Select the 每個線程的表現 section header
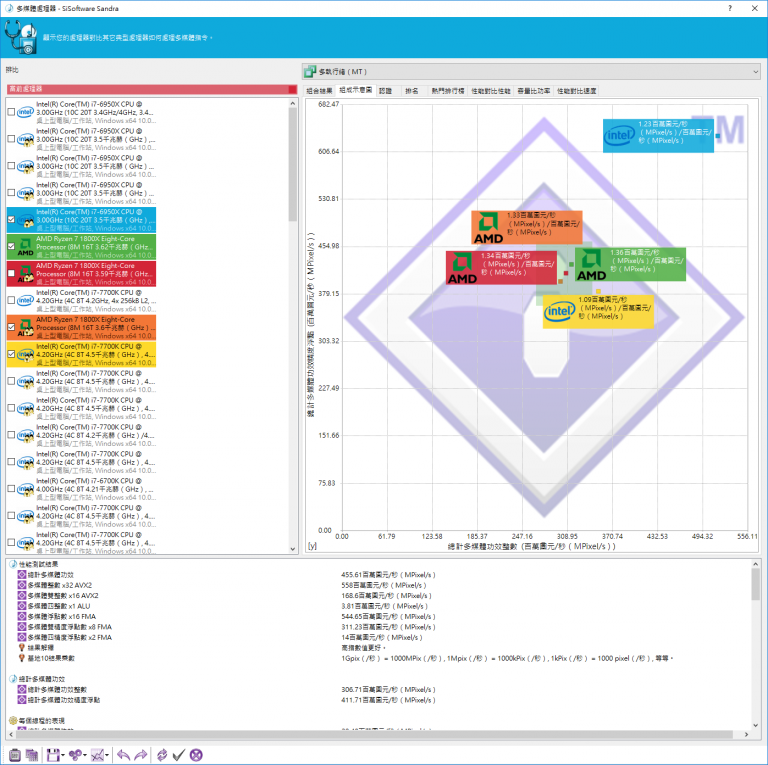768x765 pixels. 42,721
